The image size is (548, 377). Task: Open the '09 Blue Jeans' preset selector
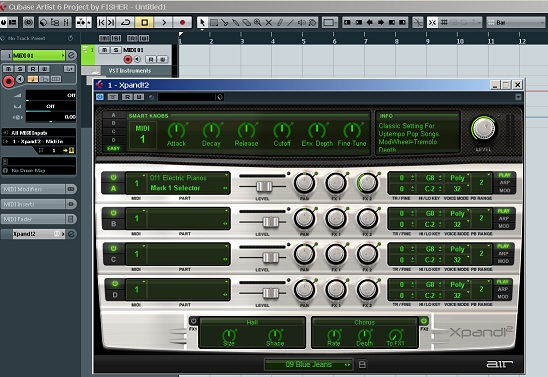coord(309,364)
